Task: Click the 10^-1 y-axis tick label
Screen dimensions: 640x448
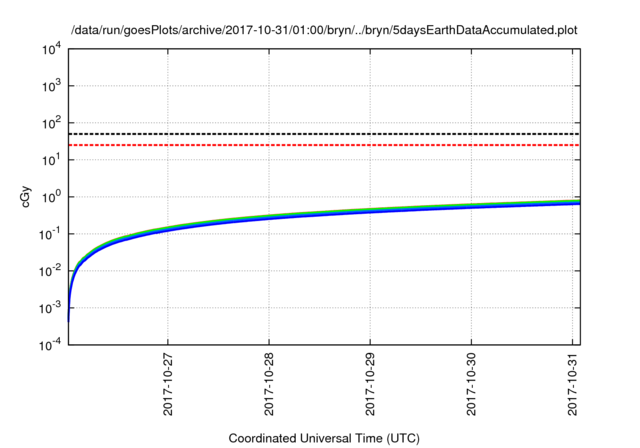Action: pos(50,234)
